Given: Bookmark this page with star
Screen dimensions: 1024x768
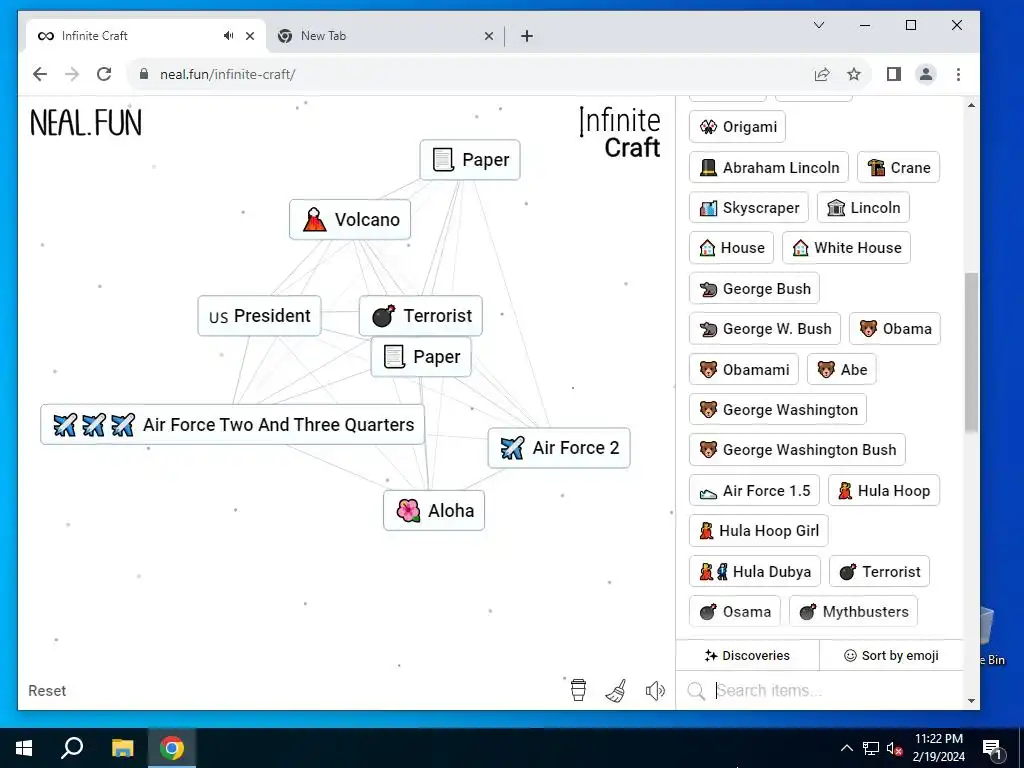Looking at the screenshot, I should point(854,74).
